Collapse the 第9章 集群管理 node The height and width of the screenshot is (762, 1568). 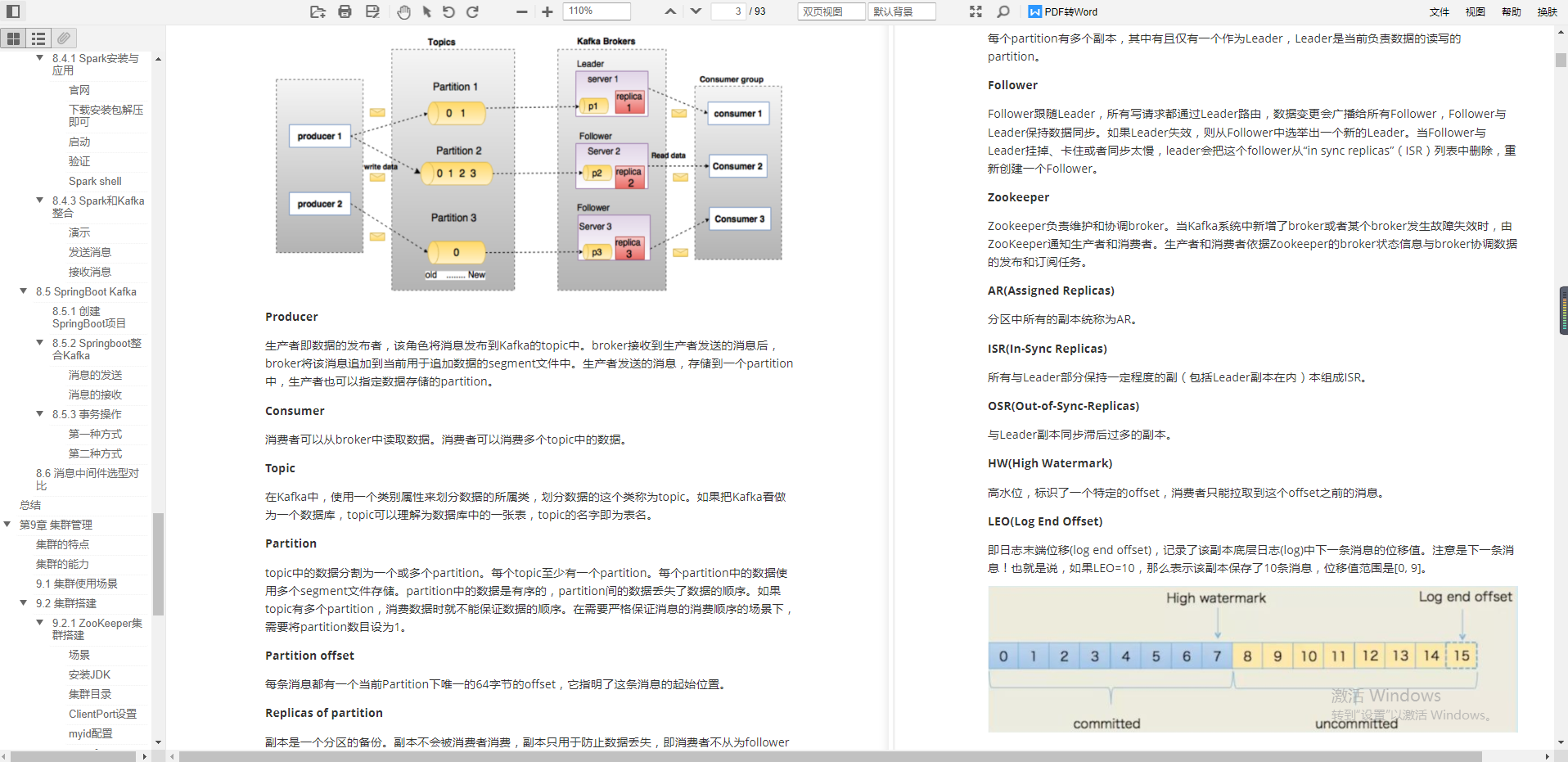click(x=7, y=525)
